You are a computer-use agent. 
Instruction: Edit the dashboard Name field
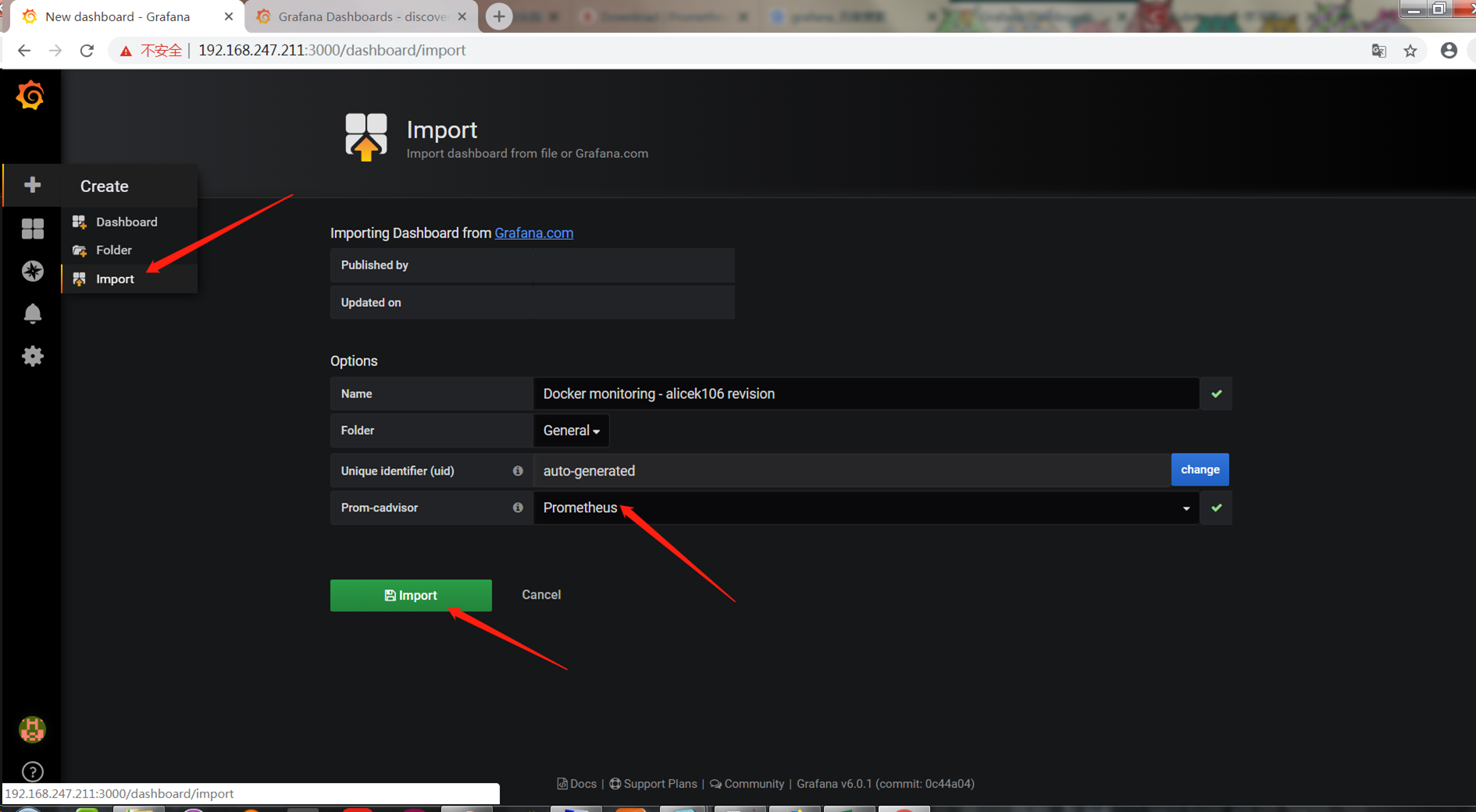pos(866,394)
